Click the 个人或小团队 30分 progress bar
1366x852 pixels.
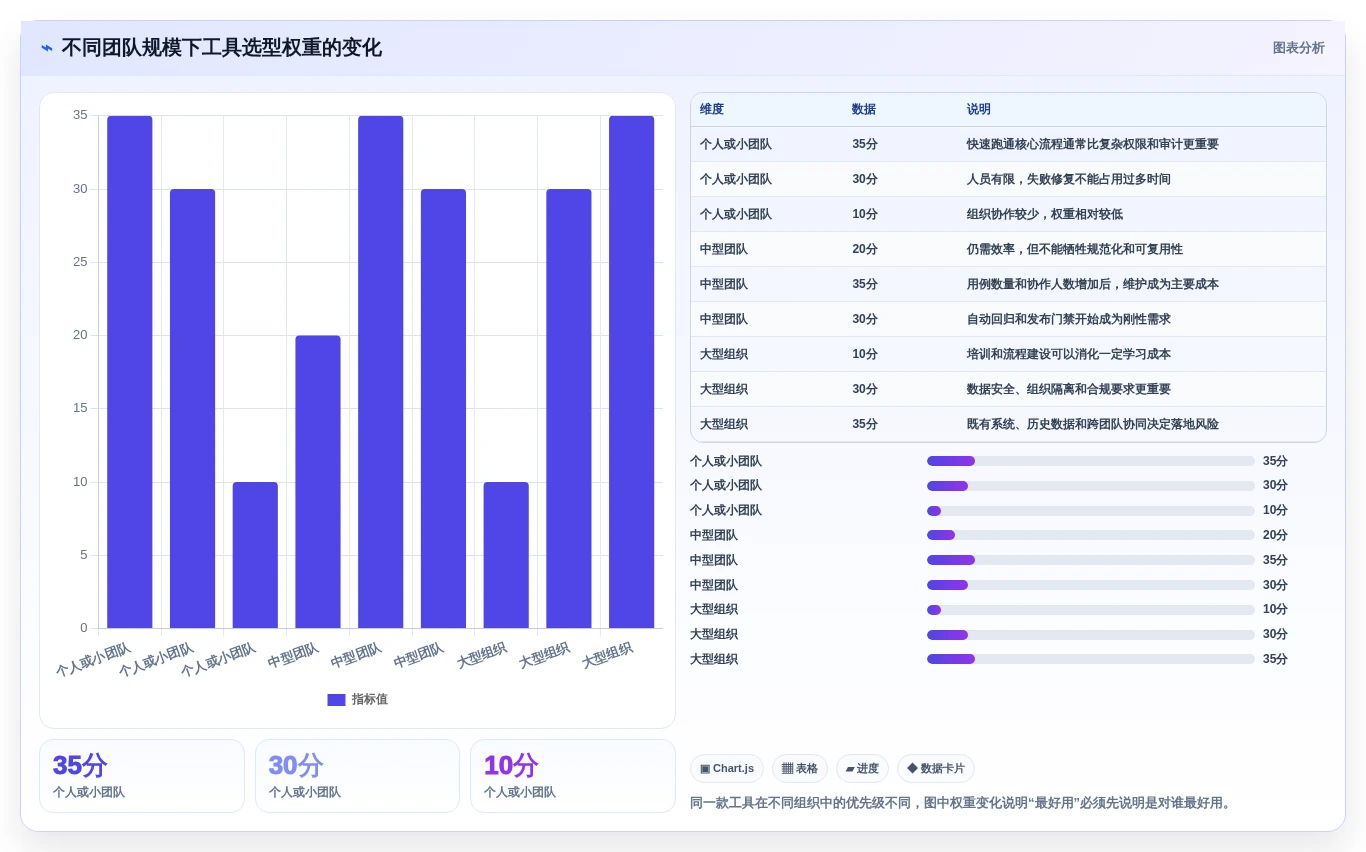[1090, 486]
